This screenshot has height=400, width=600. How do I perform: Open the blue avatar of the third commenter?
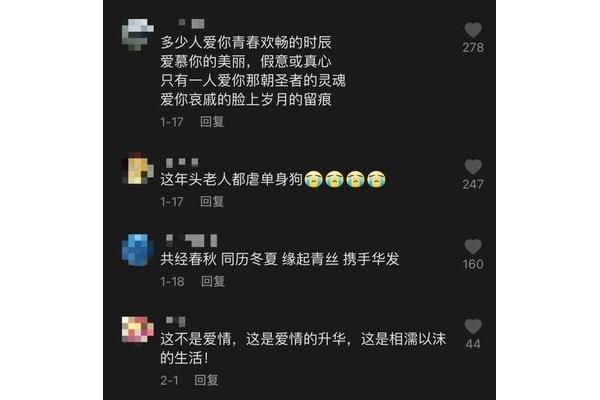coord(138,250)
